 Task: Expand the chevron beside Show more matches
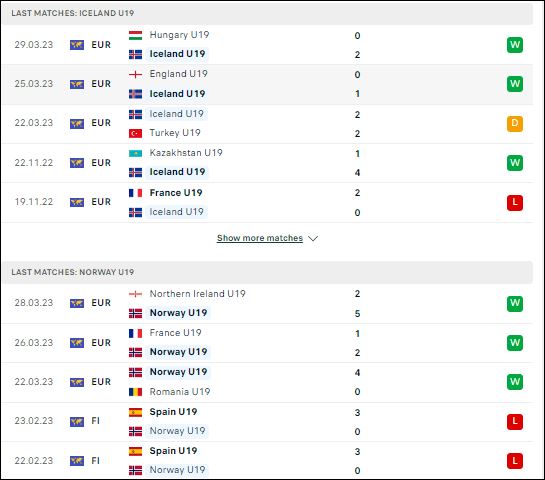[x=313, y=238]
